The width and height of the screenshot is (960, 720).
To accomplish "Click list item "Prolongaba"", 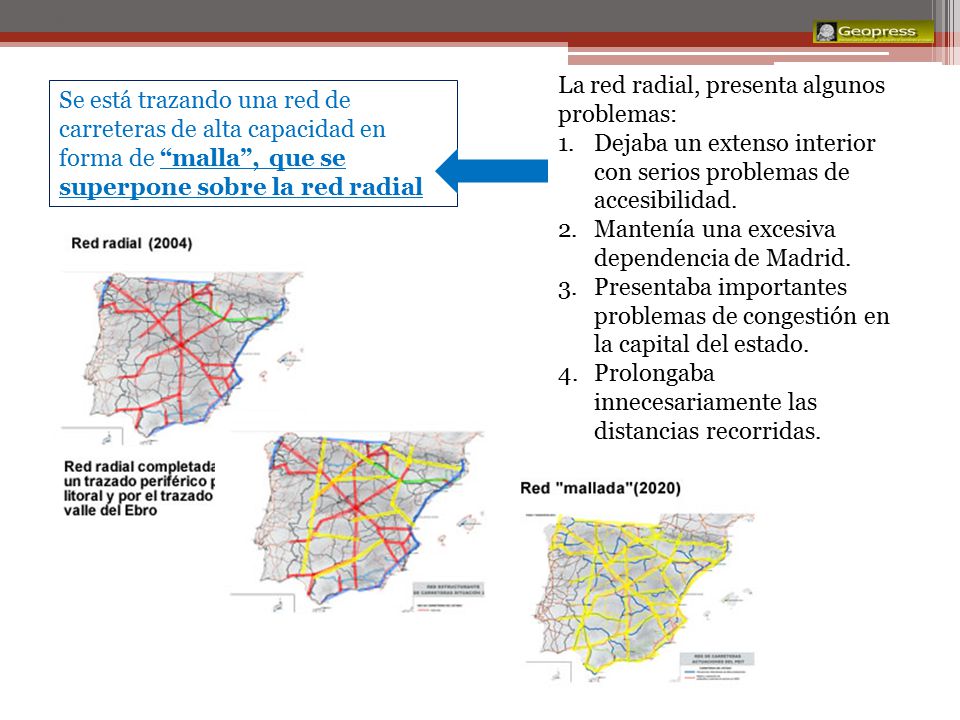I will click(x=654, y=373).
